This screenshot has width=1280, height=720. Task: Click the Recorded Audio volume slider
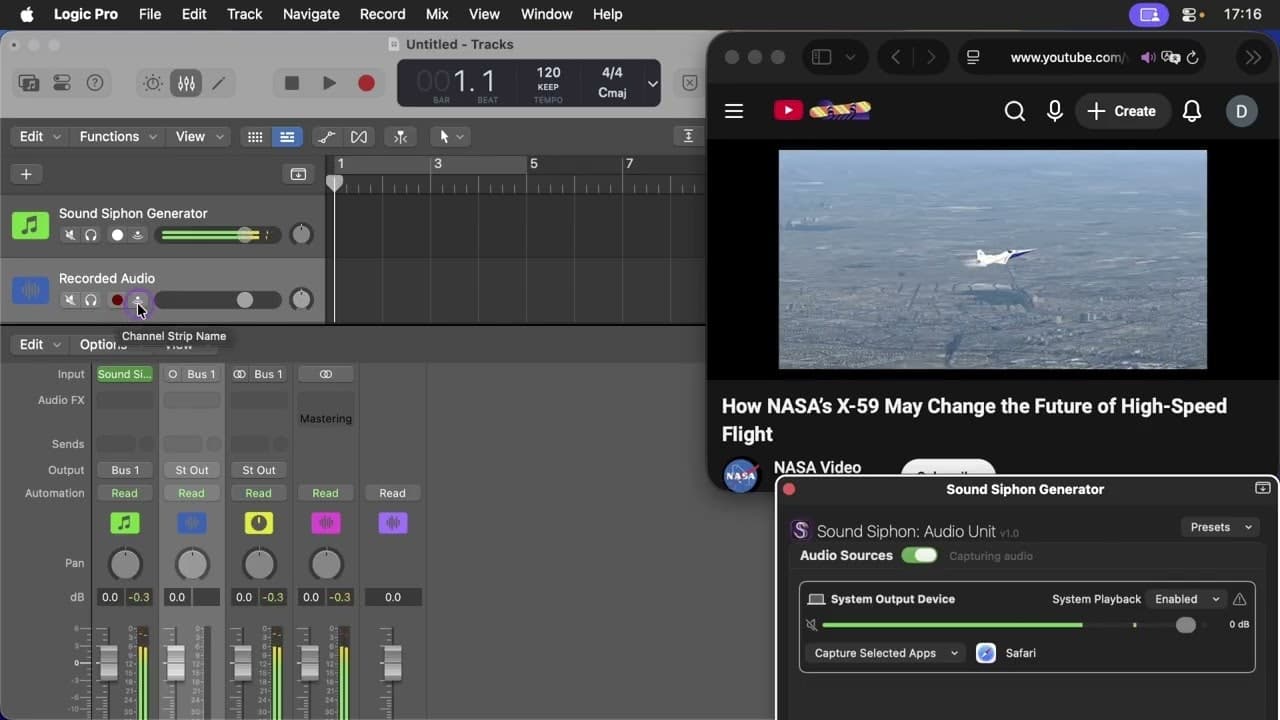(244, 300)
